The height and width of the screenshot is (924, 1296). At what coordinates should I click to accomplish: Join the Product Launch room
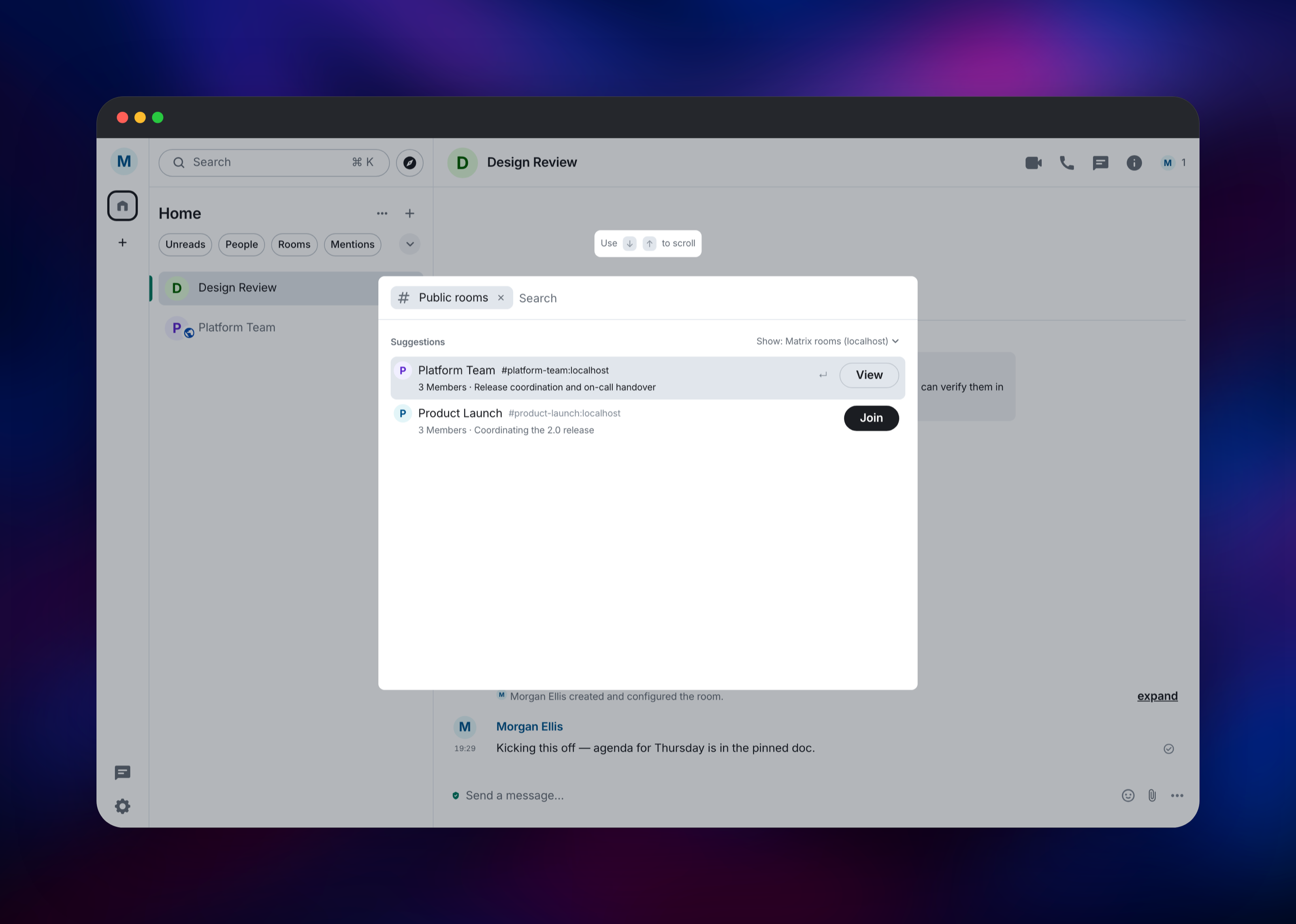(871, 418)
